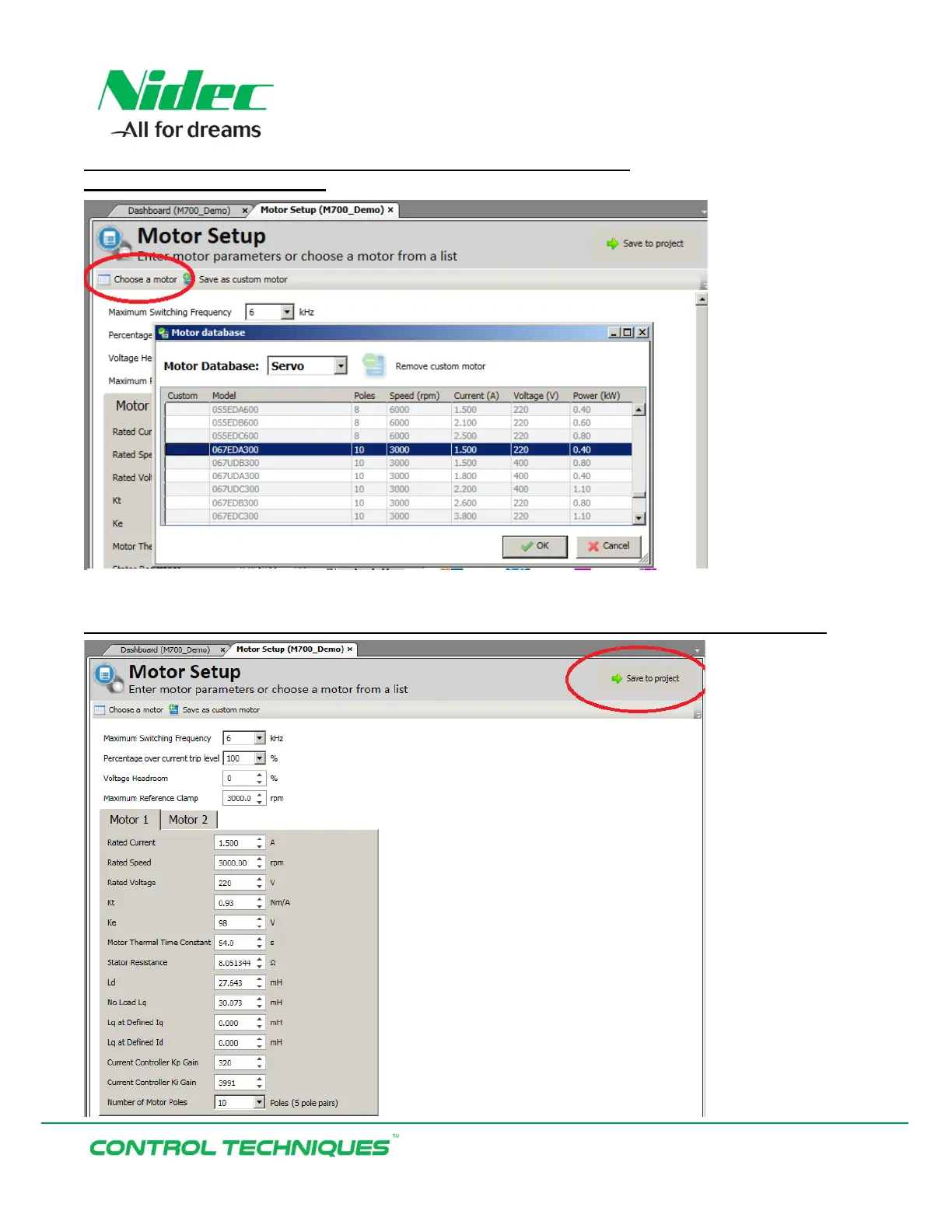Open the Number of Motor Poles dropdown
Screen dimensions: 952x1232
260,1102
